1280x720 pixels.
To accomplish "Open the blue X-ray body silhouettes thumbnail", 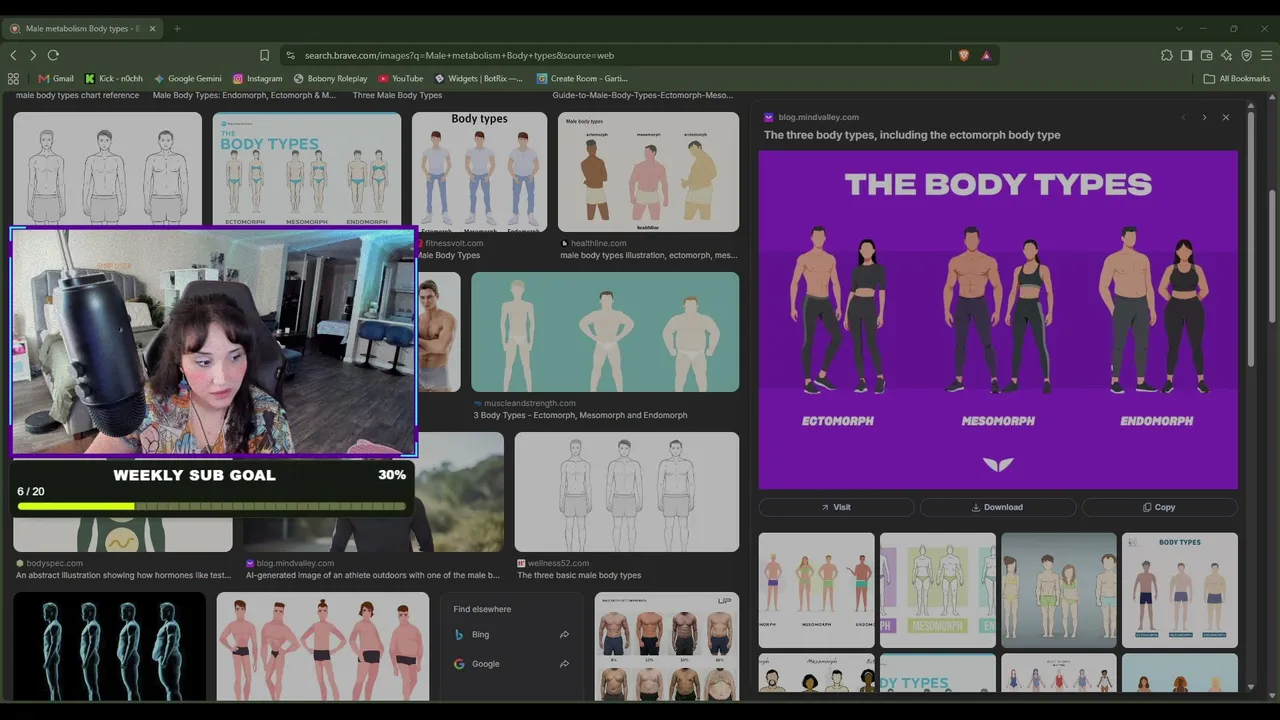I will tap(110, 646).
